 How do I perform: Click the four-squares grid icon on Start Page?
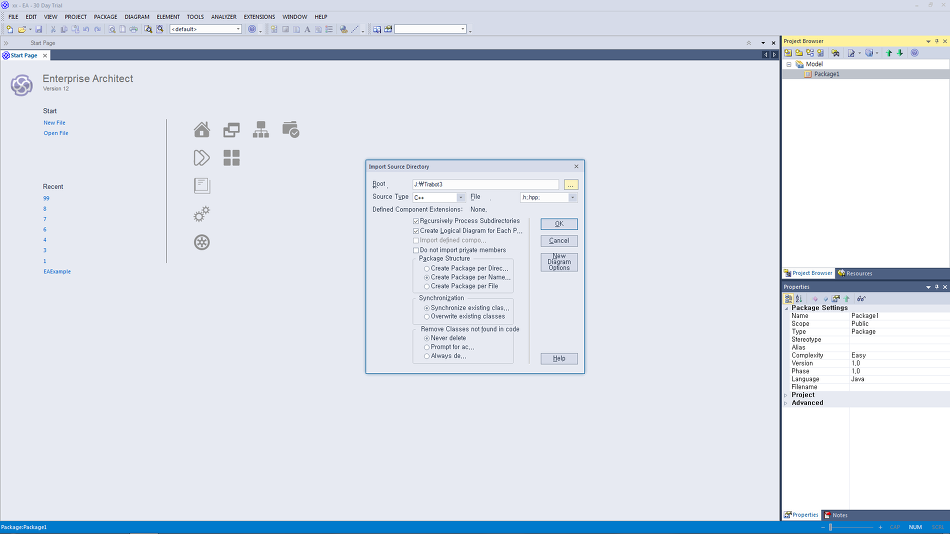point(231,158)
